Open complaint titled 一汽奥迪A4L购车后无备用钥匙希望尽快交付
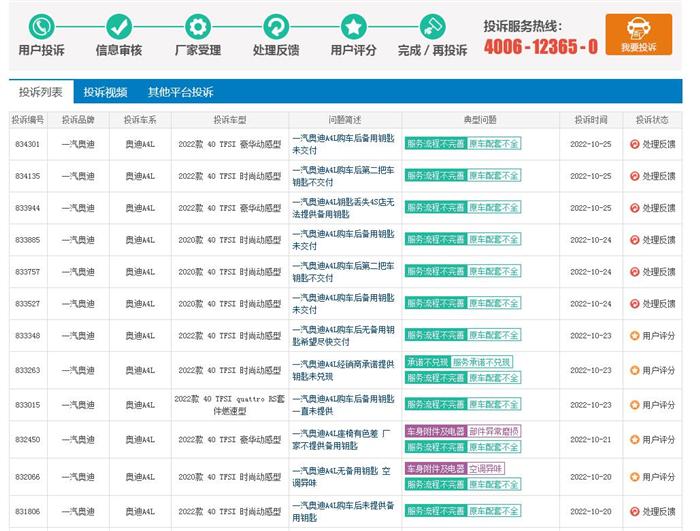The height and width of the screenshot is (531, 700). coord(343,335)
